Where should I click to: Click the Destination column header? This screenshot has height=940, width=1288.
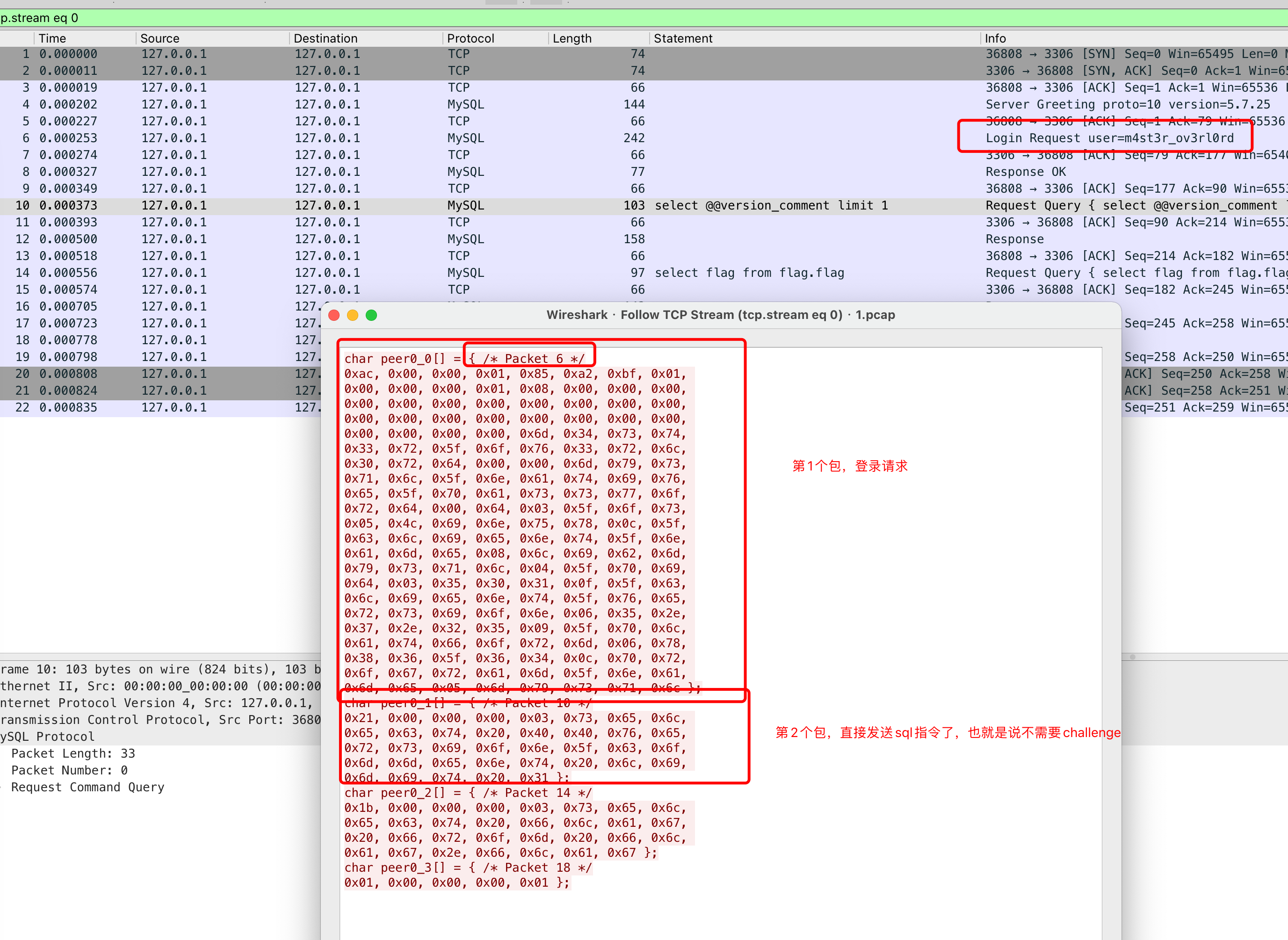tap(326, 38)
